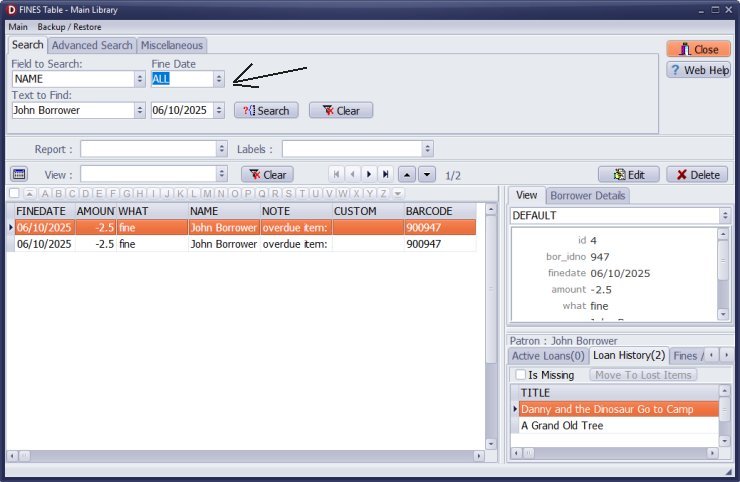
Task: Go to the first record
Action: (x=336, y=174)
